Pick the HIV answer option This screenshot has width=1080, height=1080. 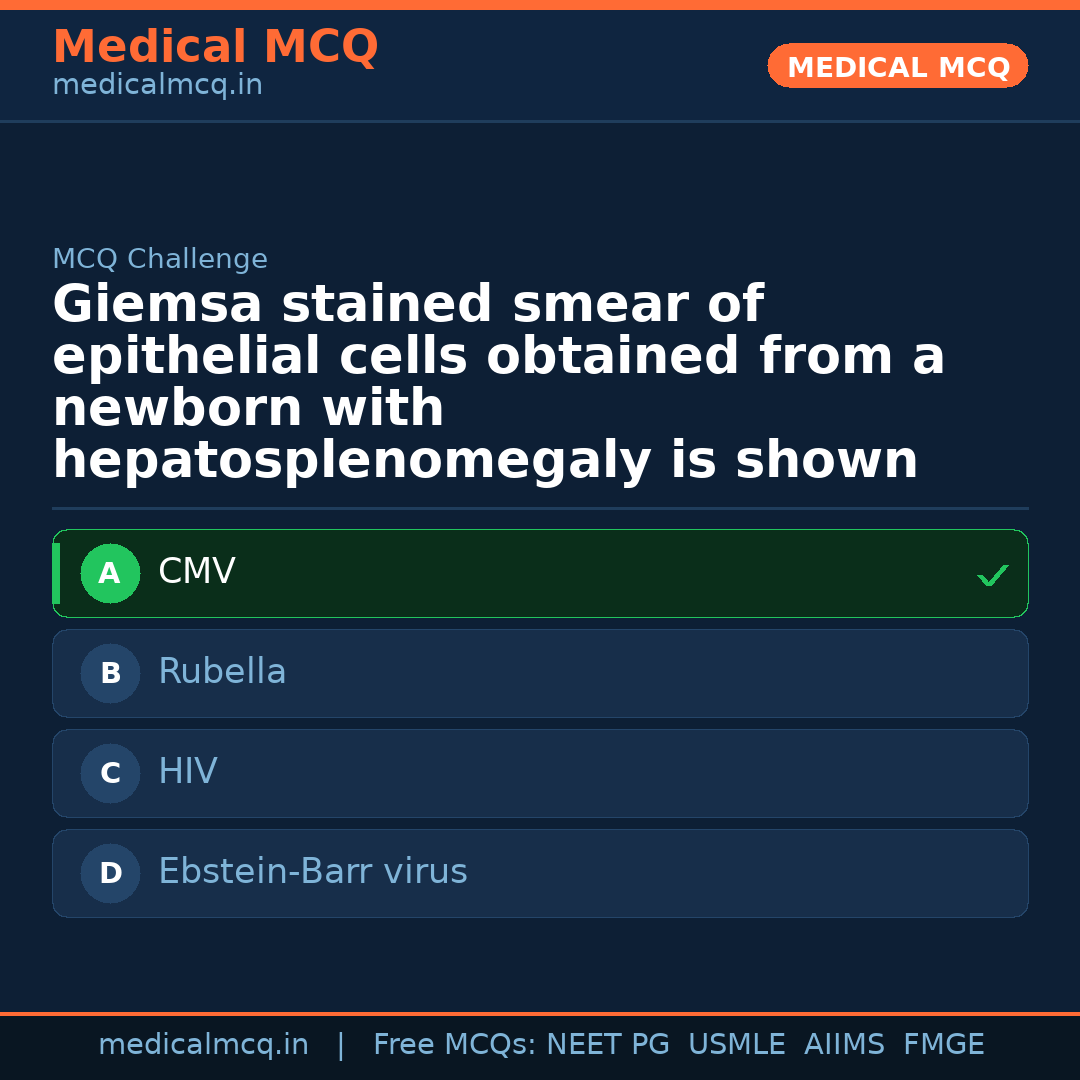188,772
